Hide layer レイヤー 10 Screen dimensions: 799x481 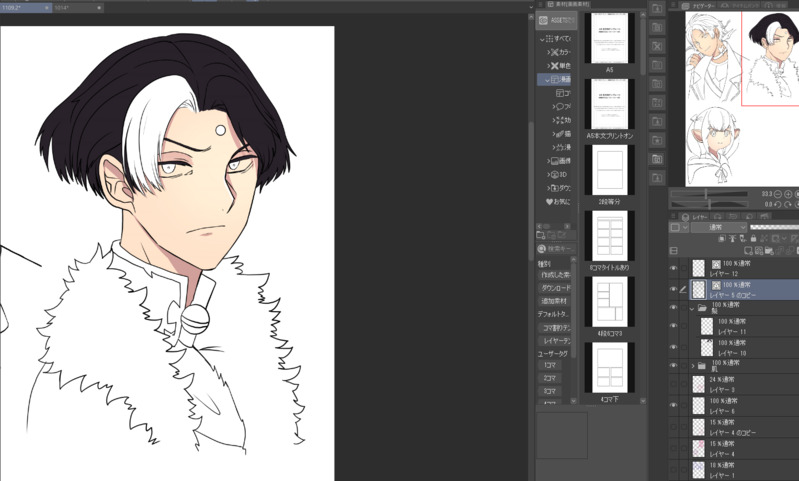pos(674,348)
